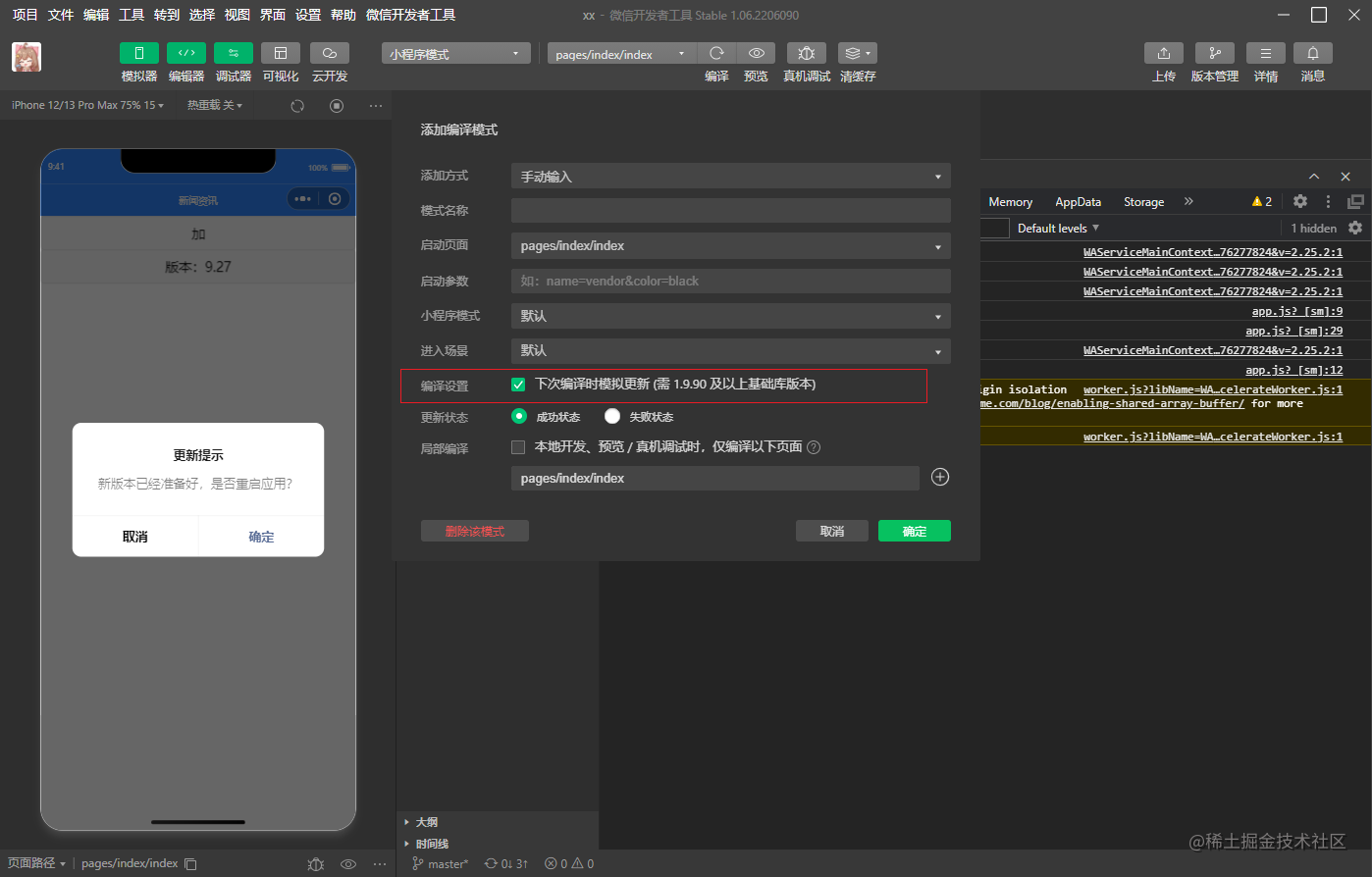Open the hot reload (热重载) dropdown
The height and width of the screenshot is (877, 1372).
(215, 105)
